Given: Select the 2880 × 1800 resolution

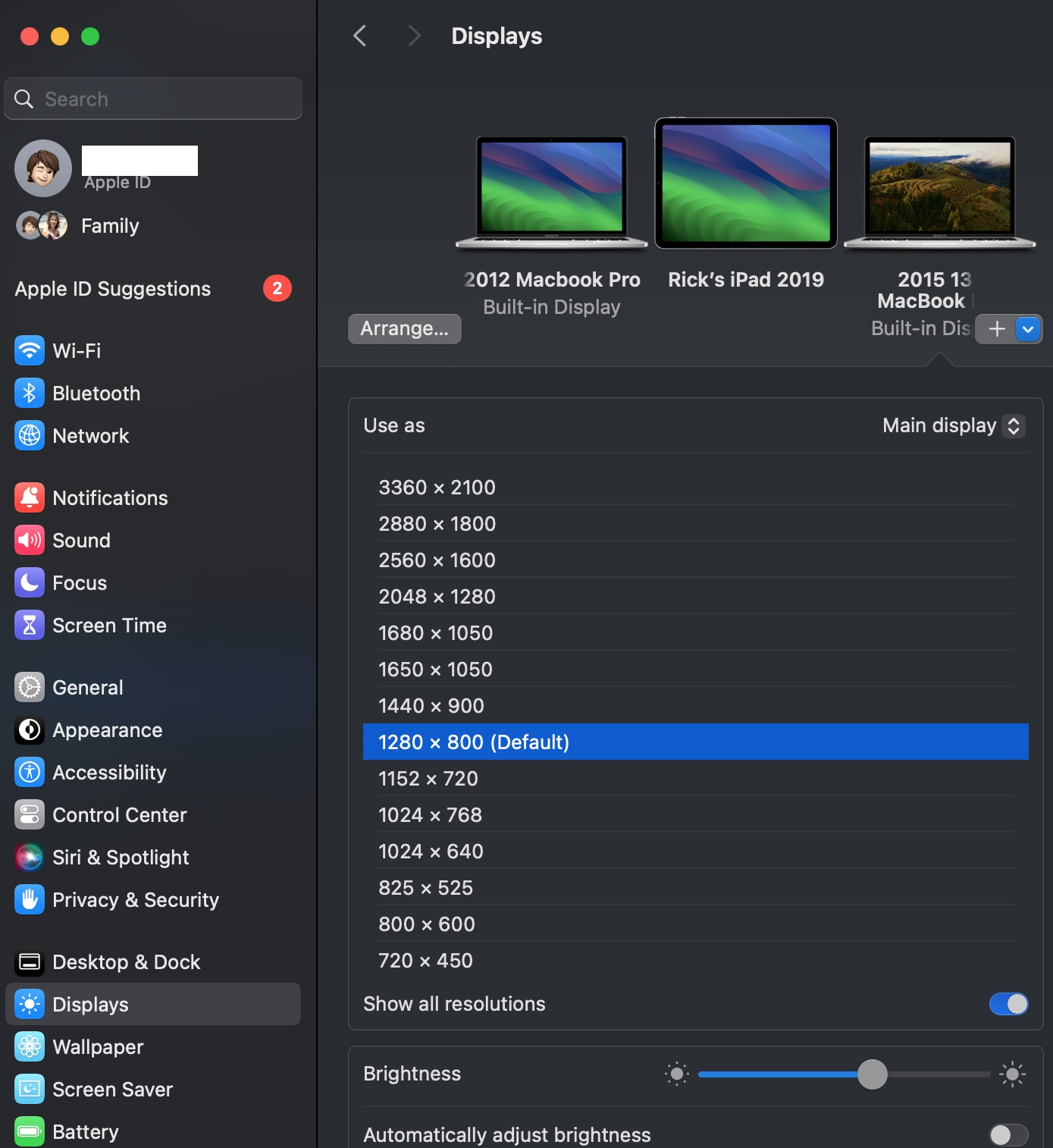Looking at the screenshot, I should 696,523.
